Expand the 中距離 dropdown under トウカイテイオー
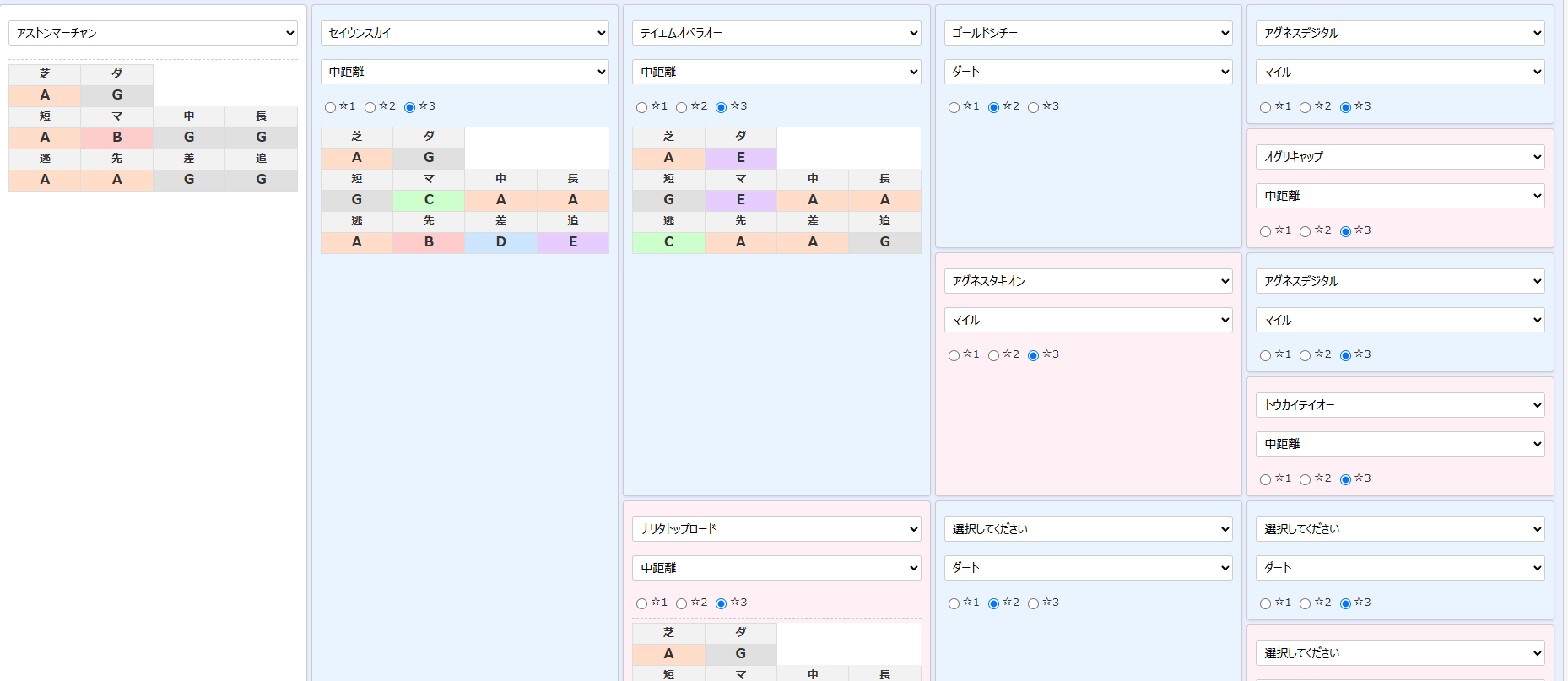The height and width of the screenshot is (681, 1568). [x=1400, y=444]
